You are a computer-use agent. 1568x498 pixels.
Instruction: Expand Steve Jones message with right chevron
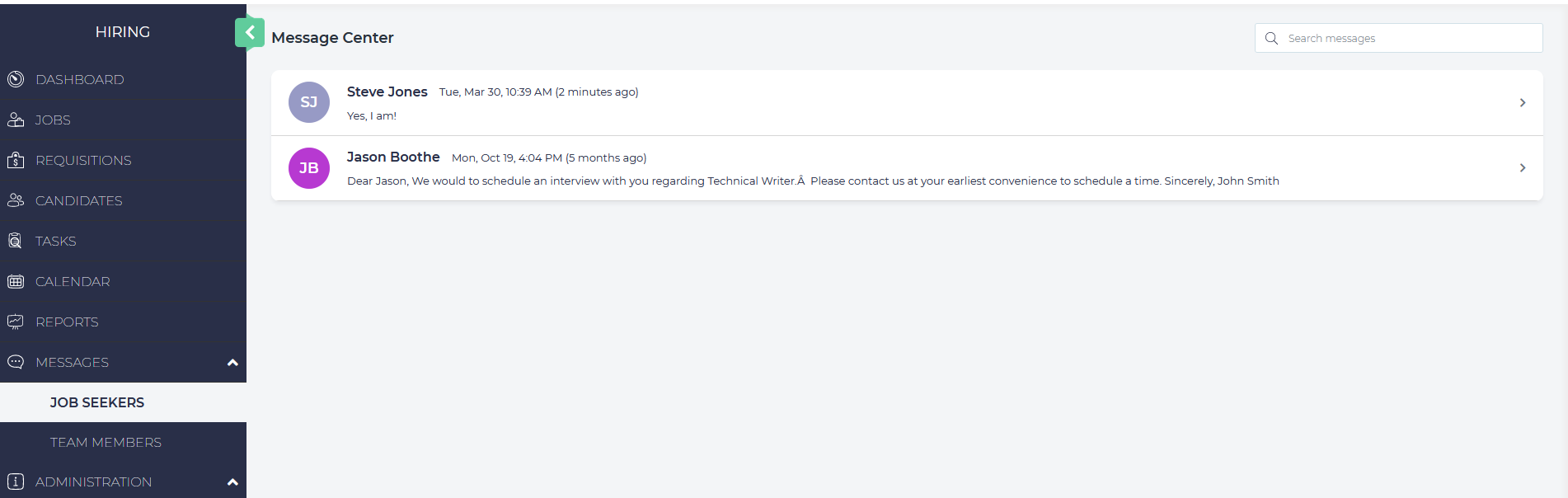[1522, 102]
